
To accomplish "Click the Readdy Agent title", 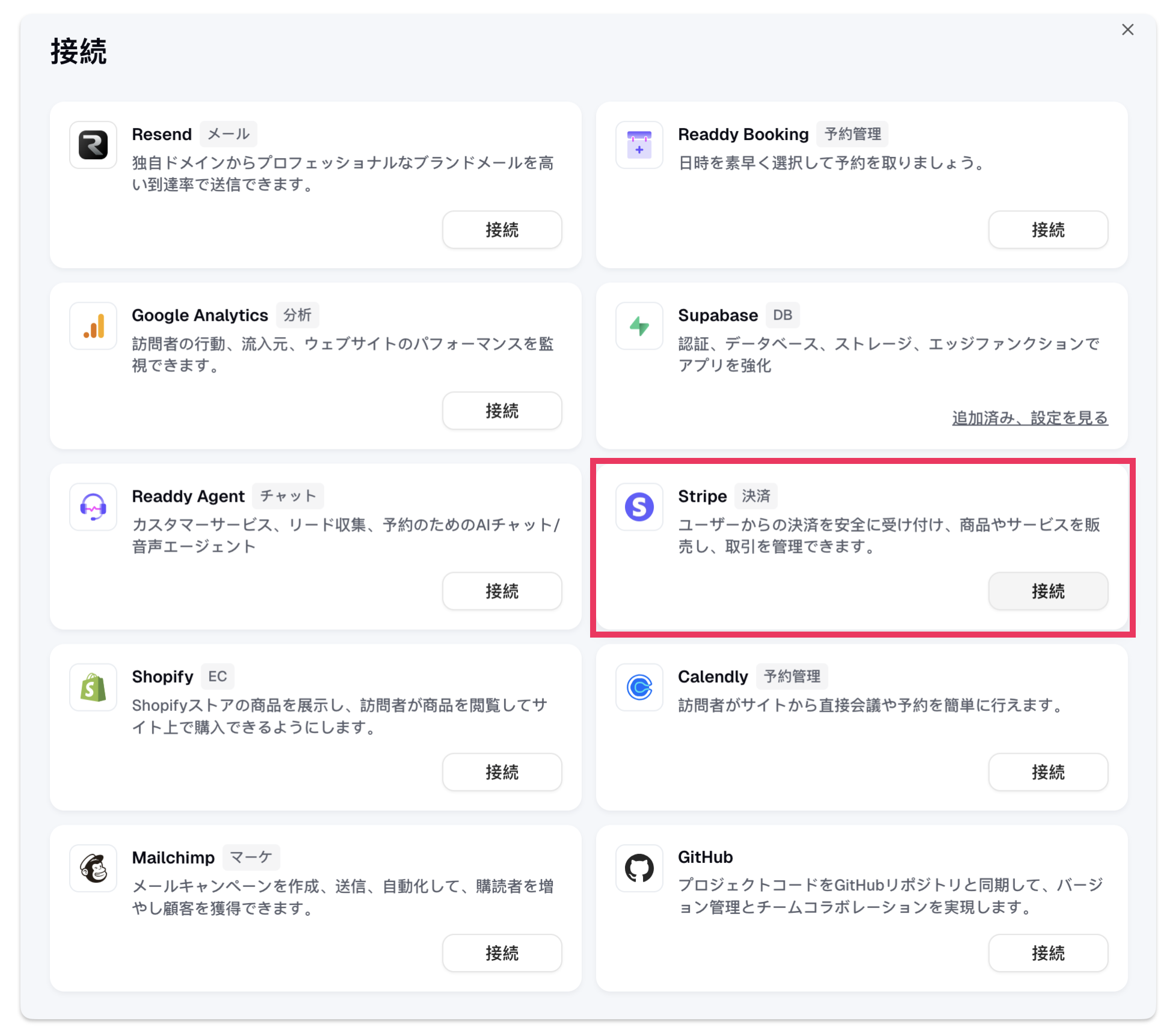I will tap(188, 496).
